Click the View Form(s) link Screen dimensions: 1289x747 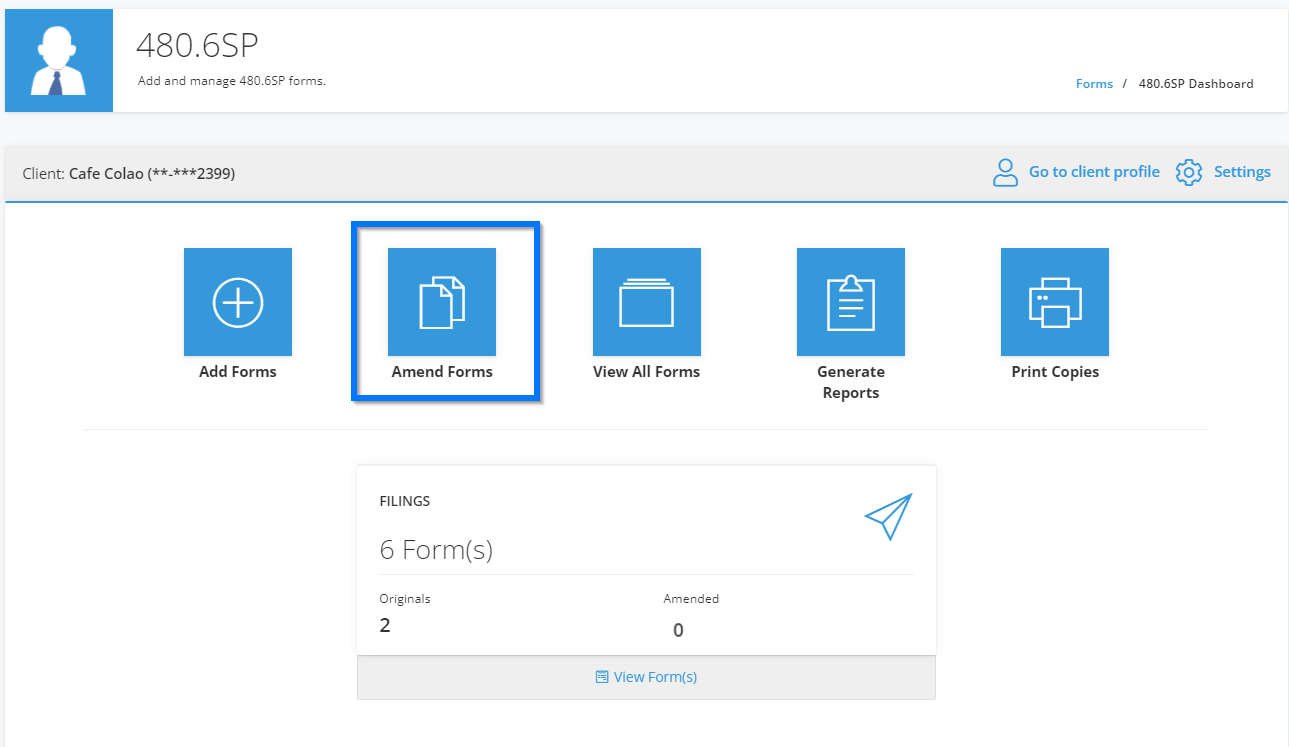[655, 677]
